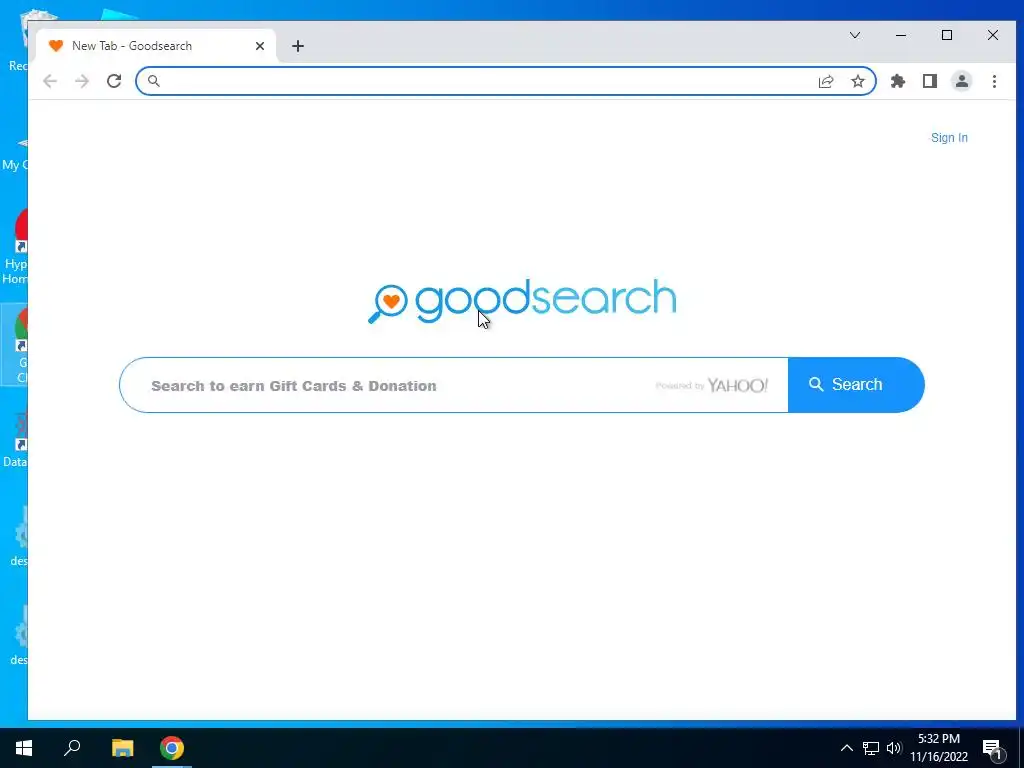1024x768 pixels.
Task: Open the notification center icon
Action: coord(992,749)
